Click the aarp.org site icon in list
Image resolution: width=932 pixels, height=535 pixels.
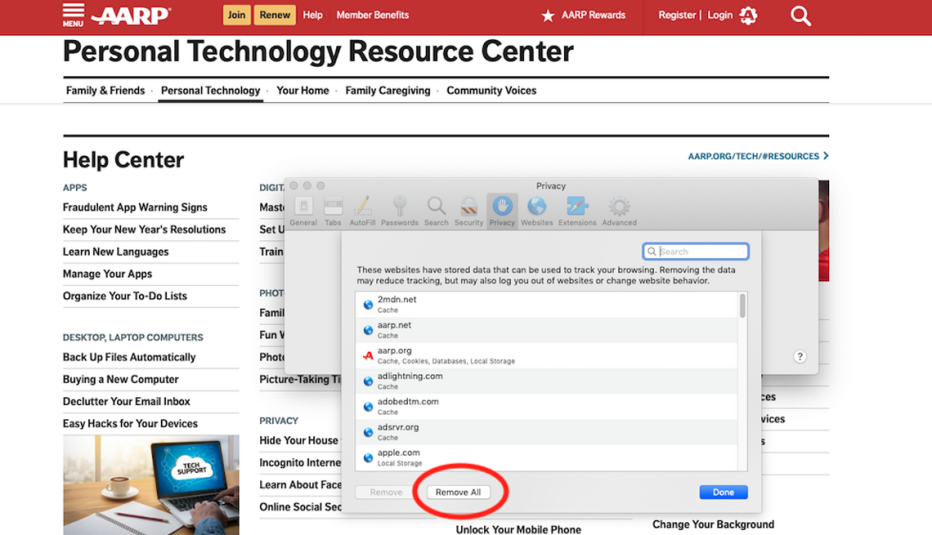pos(368,355)
